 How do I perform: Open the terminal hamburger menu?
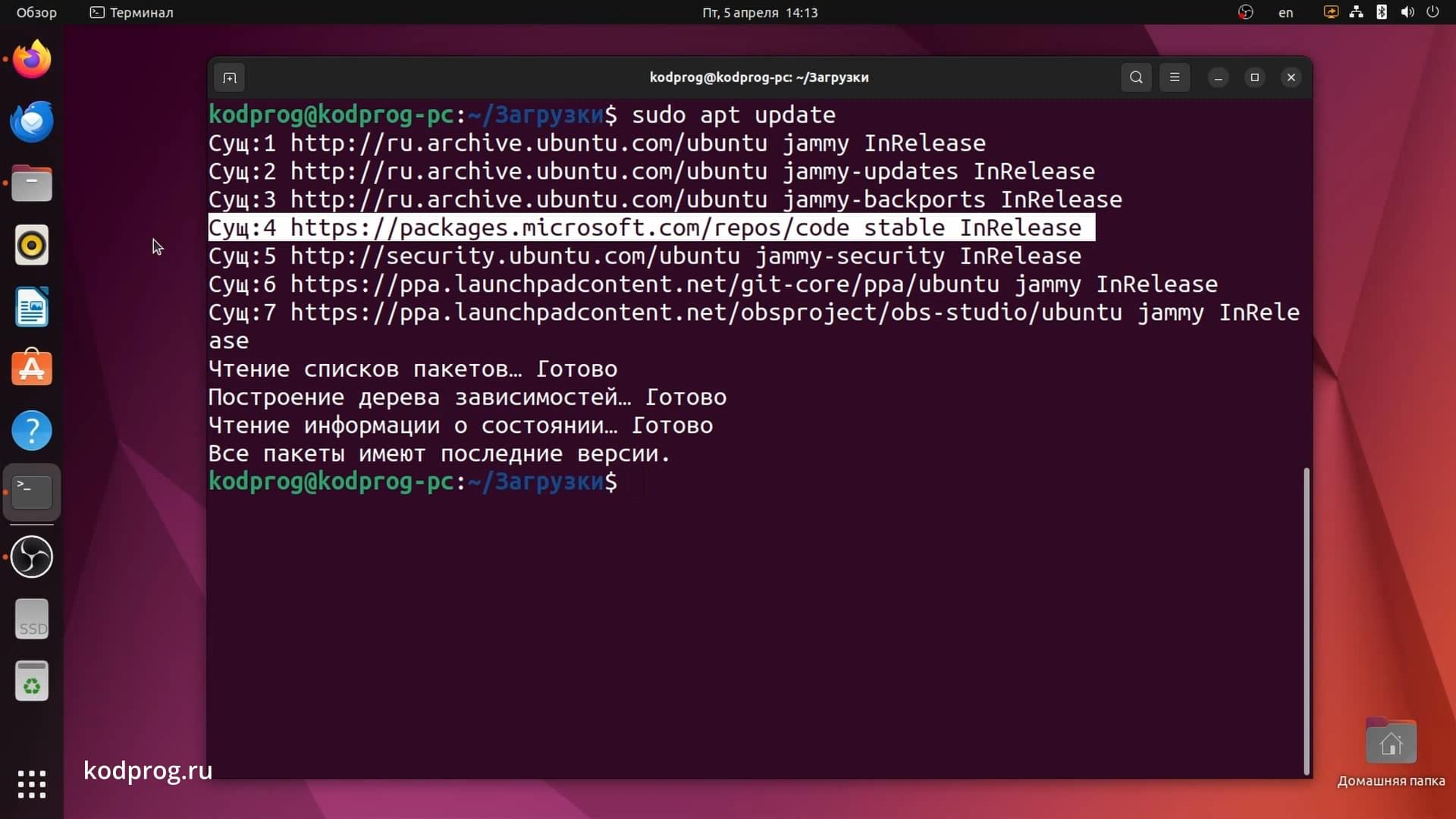(x=1175, y=77)
